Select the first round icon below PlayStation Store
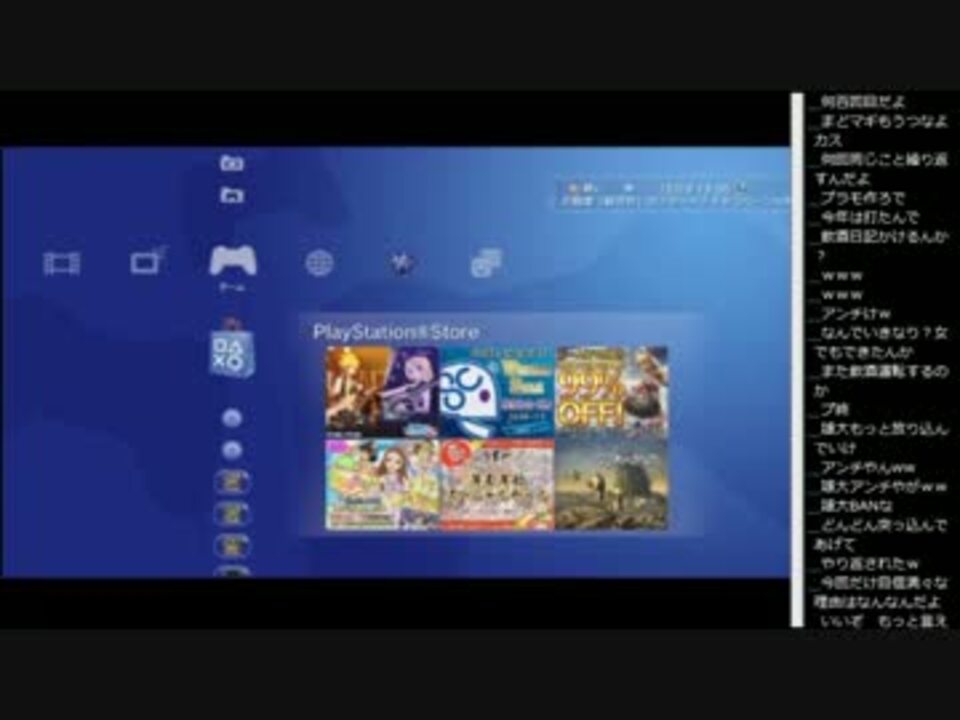960x720 pixels. (x=231, y=418)
